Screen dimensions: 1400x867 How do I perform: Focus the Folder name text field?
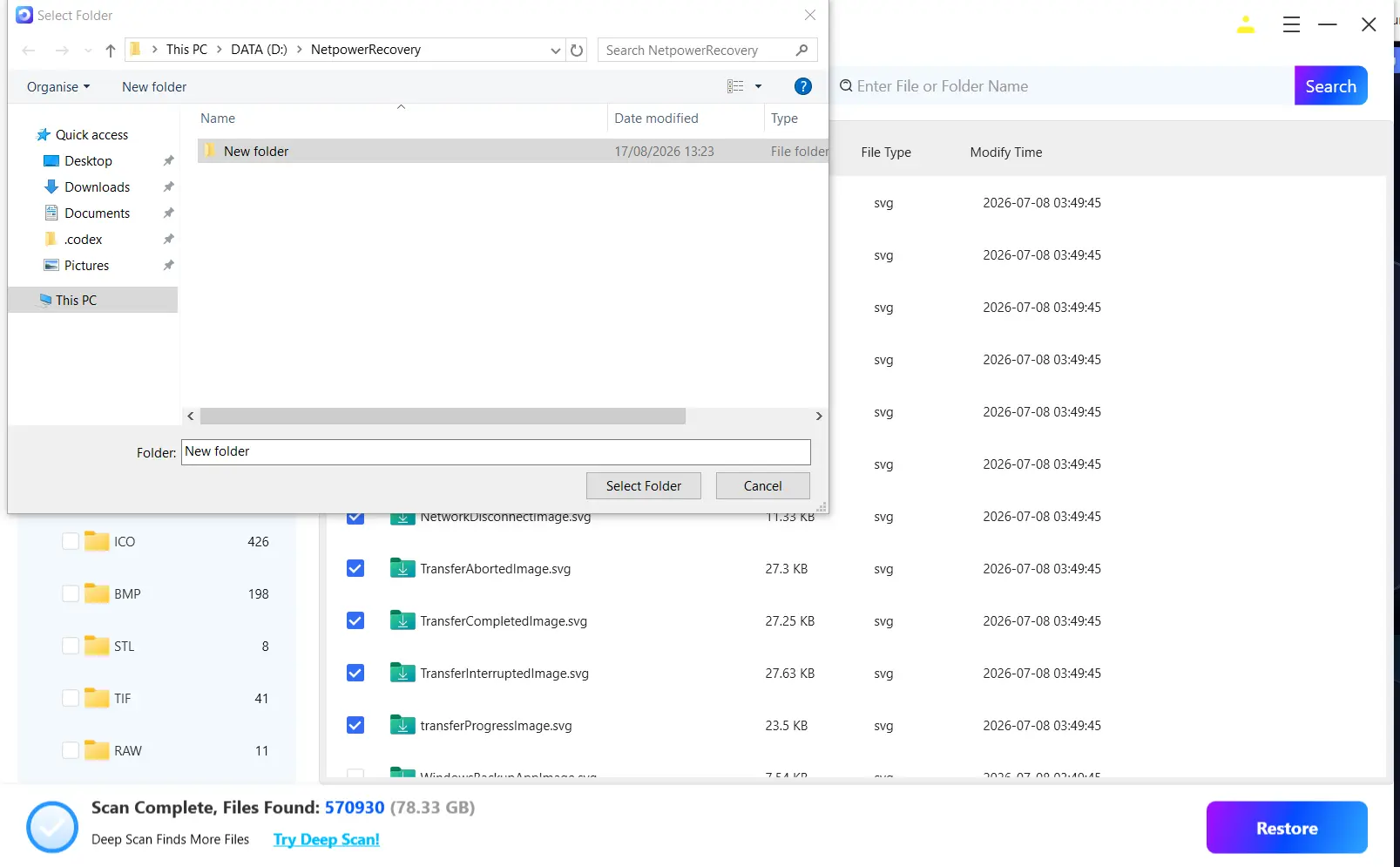click(496, 451)
